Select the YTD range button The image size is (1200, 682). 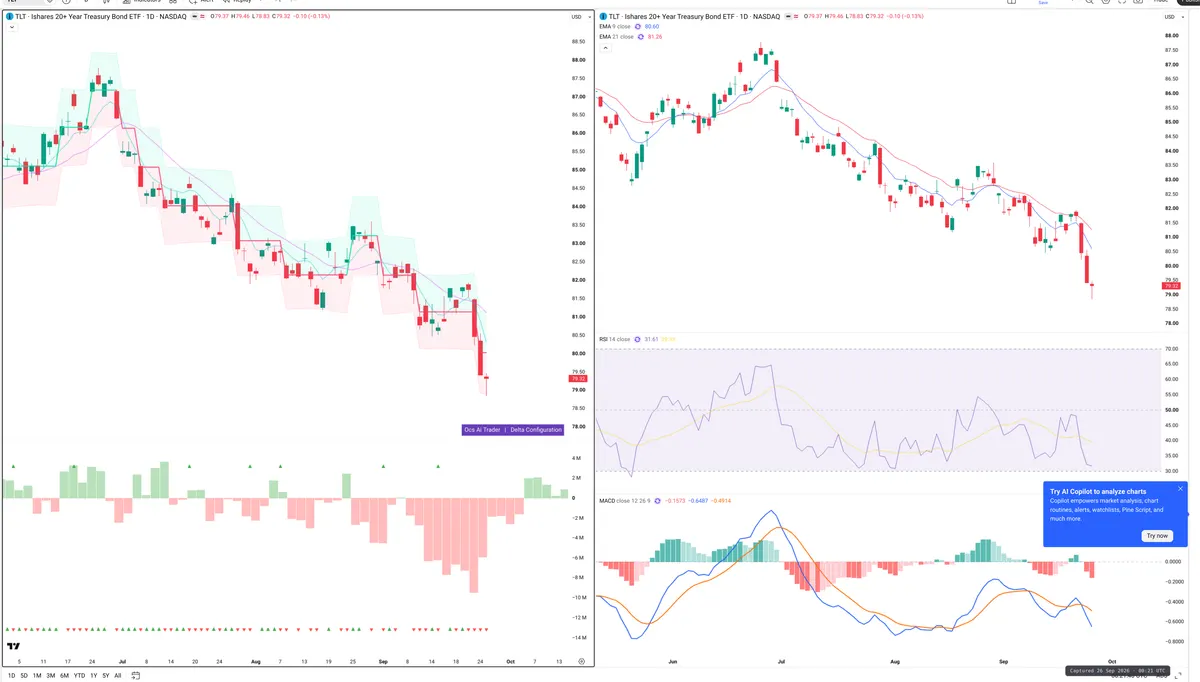click(x=79, y=675)
